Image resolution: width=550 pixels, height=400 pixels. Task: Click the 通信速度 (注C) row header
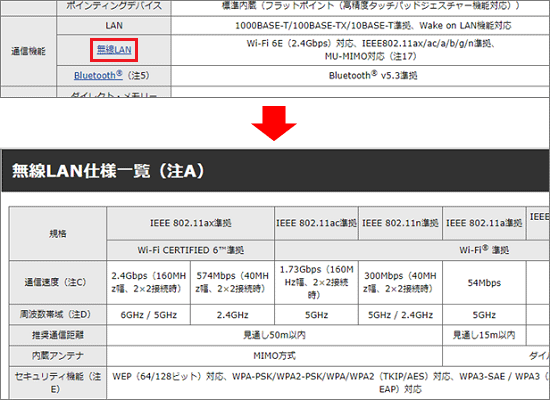58,282
